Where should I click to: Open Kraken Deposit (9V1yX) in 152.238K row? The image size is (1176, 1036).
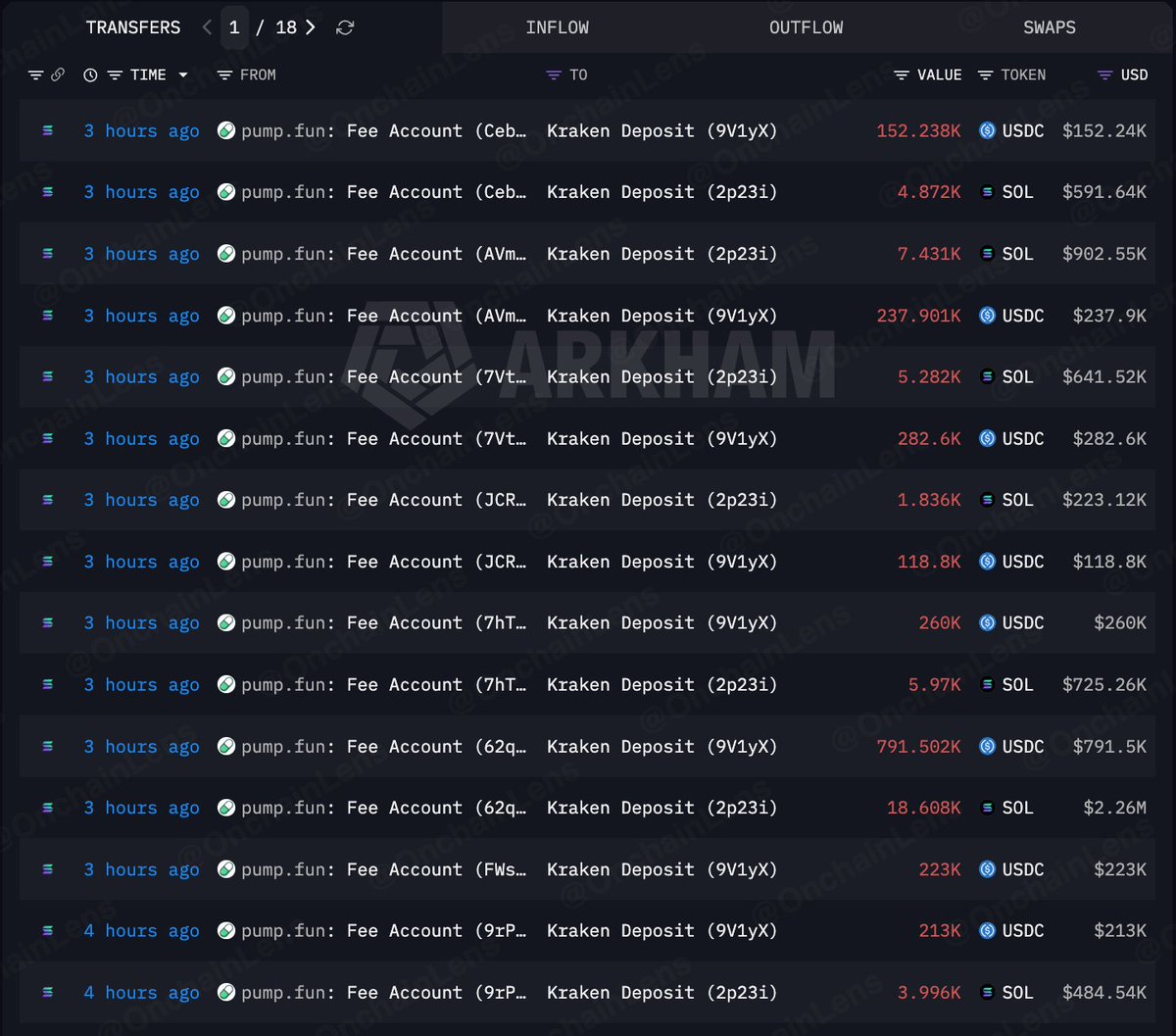(x=662, y=130)
